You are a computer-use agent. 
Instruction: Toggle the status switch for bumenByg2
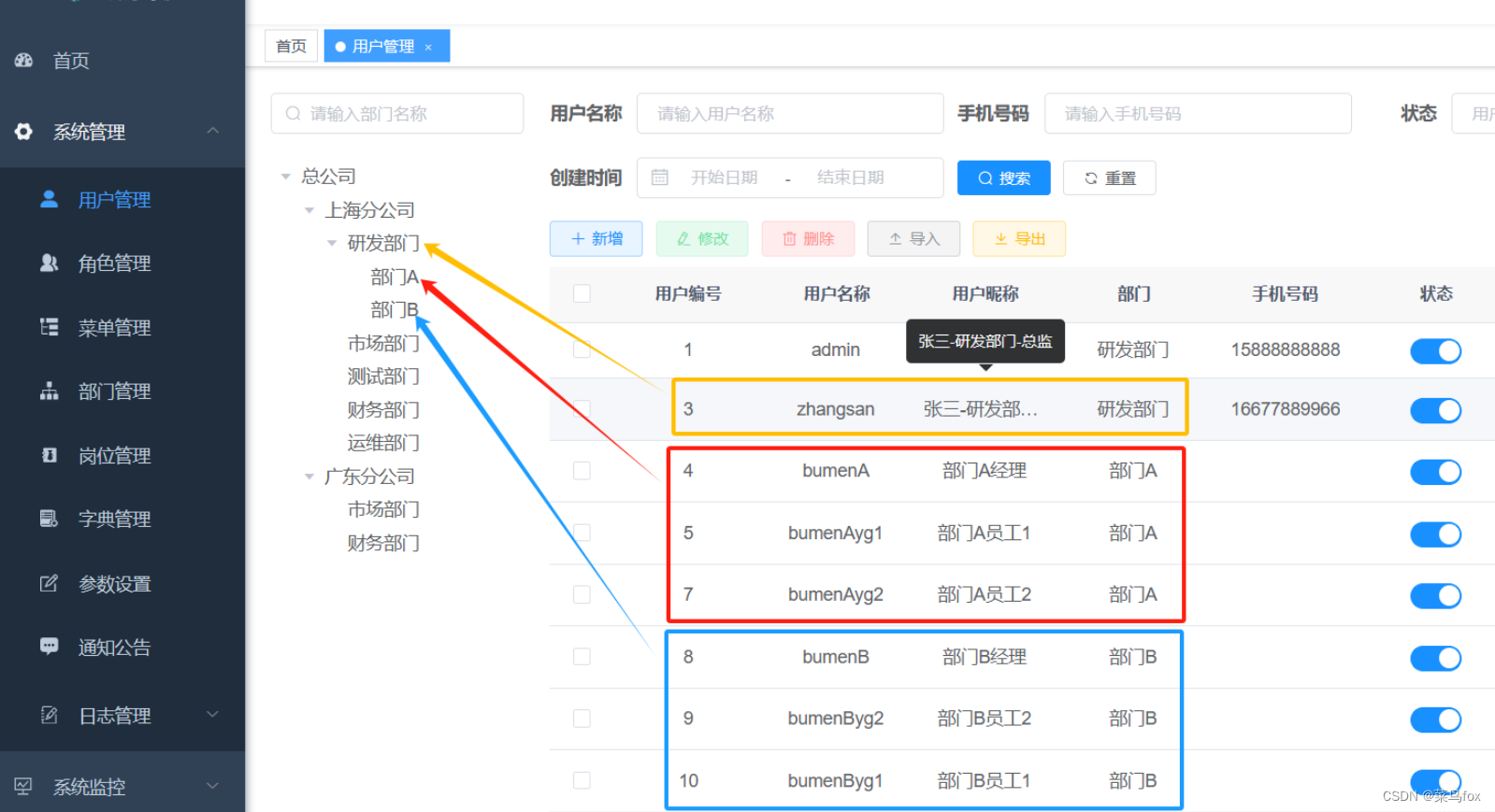pyautogui.click(x=1435, y=719)
